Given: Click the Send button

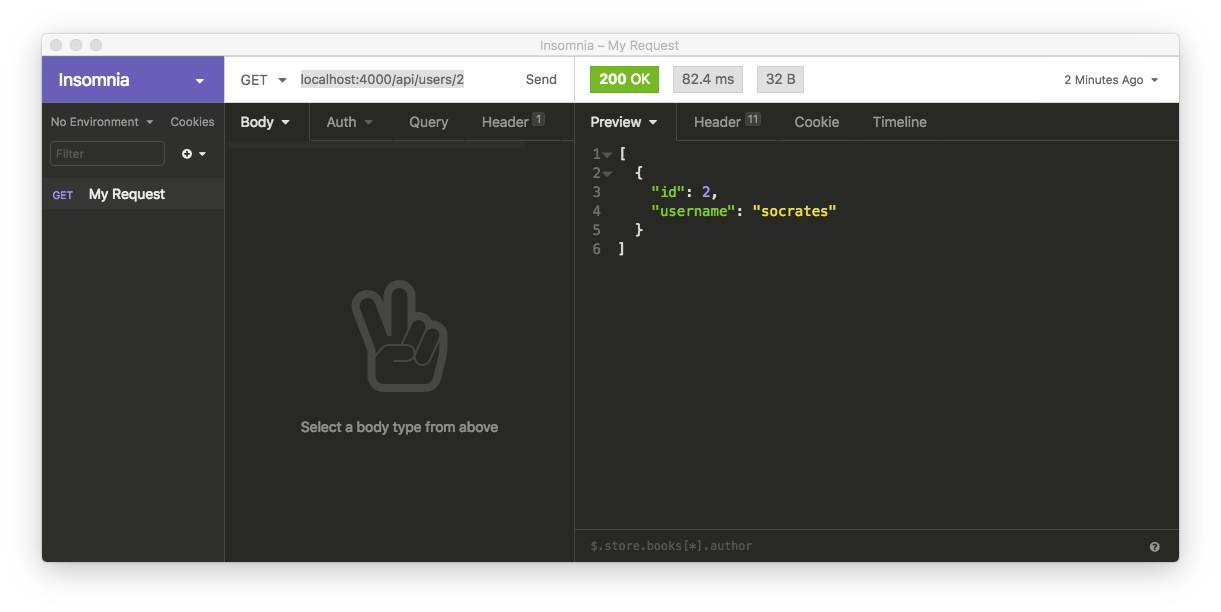Looking at the screenshot, I should coord(541,79).
